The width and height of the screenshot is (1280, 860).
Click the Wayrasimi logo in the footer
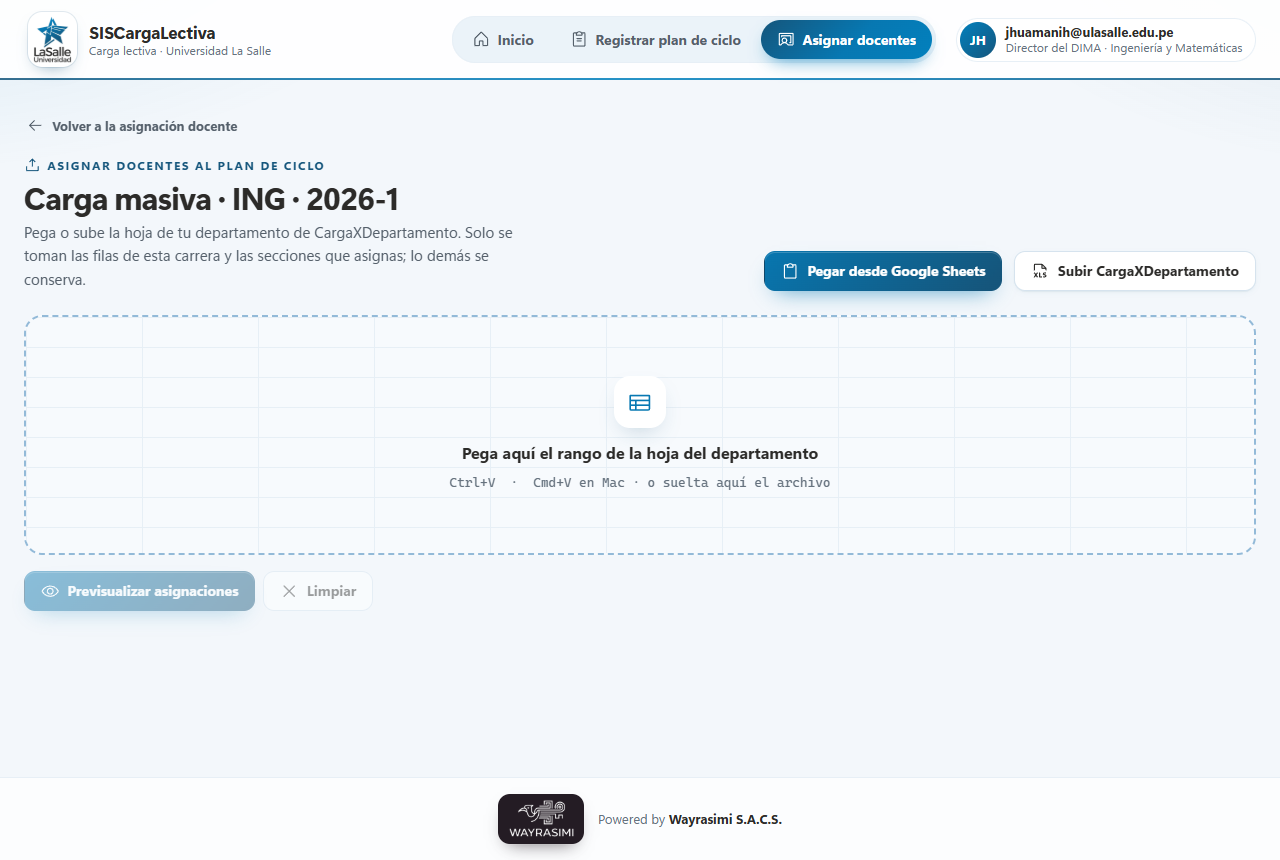point(541,819)
